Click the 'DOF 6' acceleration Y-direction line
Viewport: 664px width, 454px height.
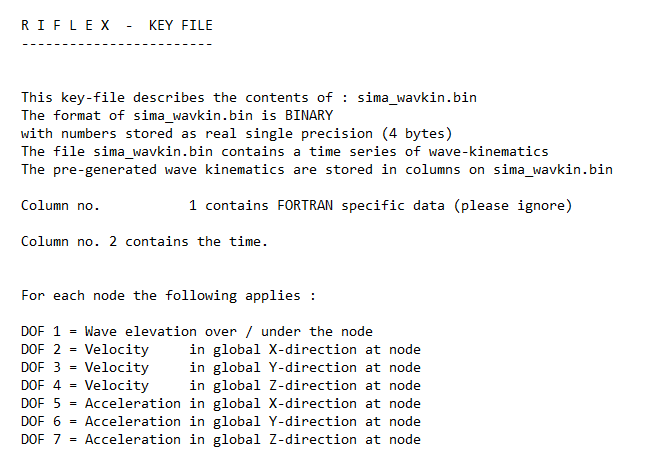pos(220,421)
